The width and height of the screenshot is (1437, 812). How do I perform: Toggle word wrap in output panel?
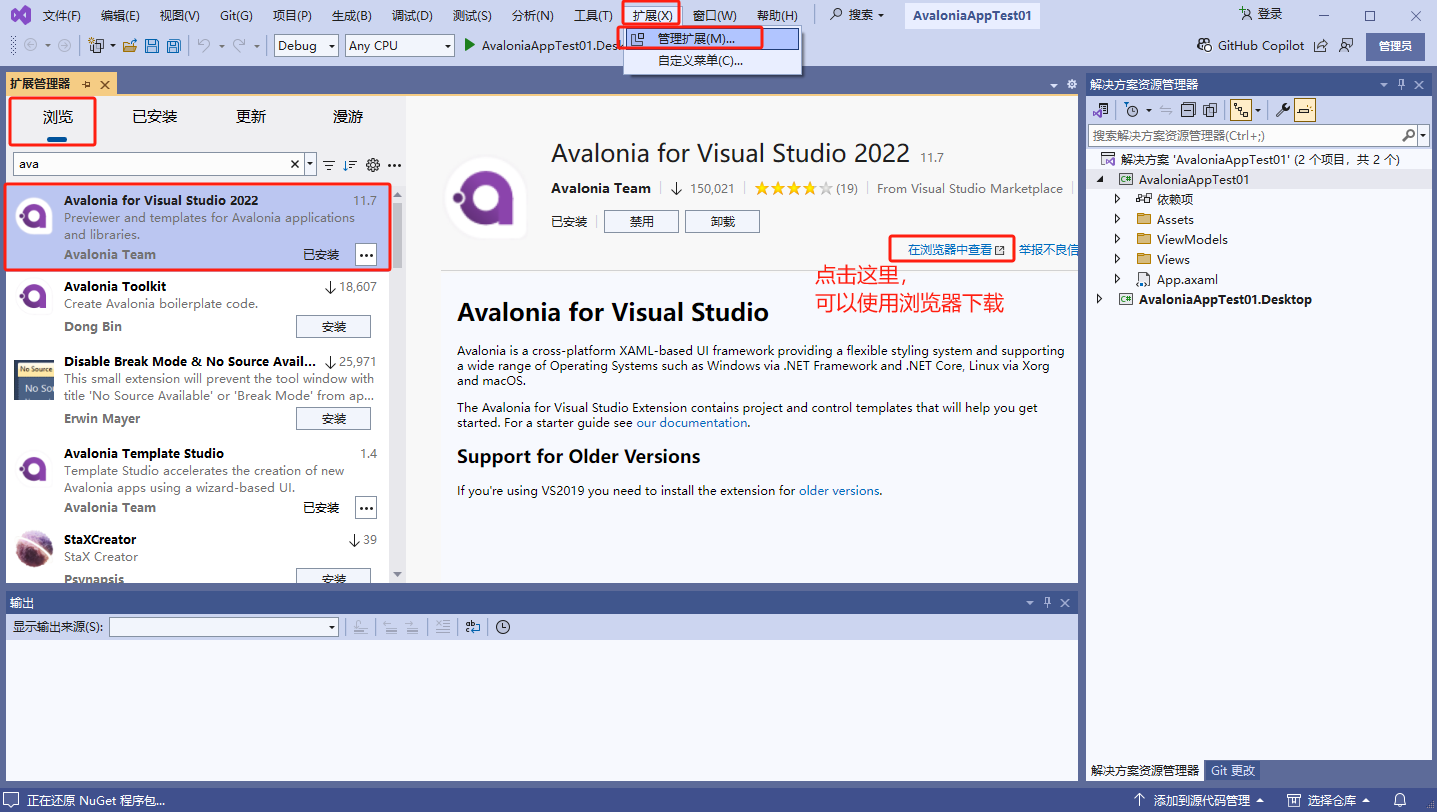[473, 627]
